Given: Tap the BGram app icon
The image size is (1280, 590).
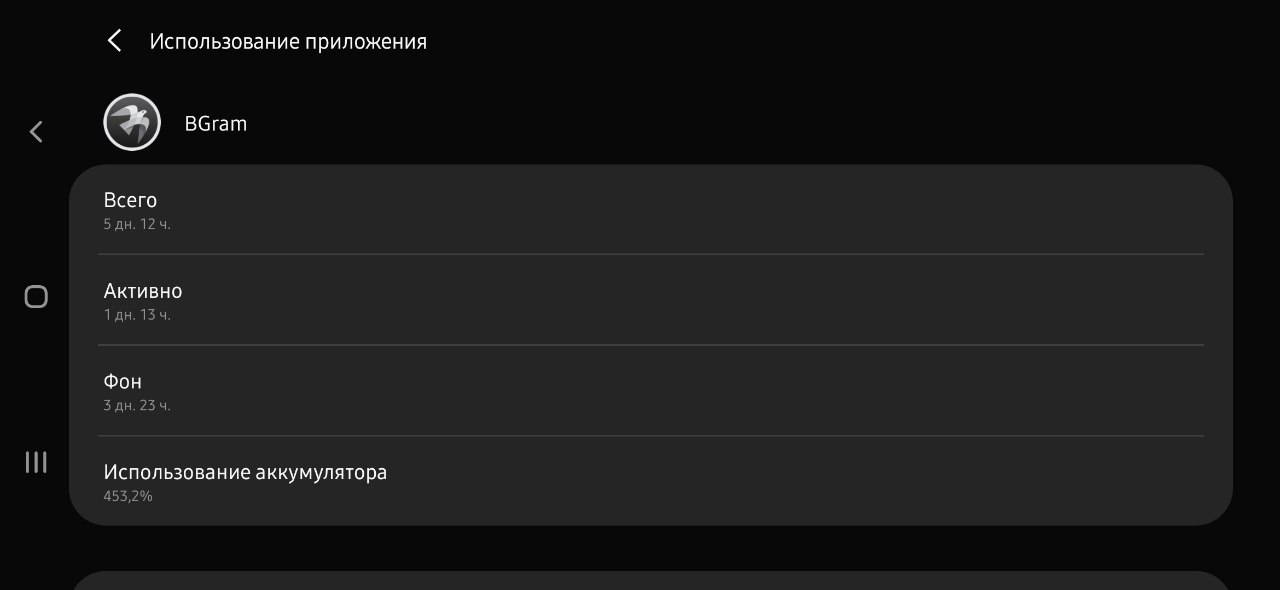Looking at the screenshot, I should tap(132, 122).
